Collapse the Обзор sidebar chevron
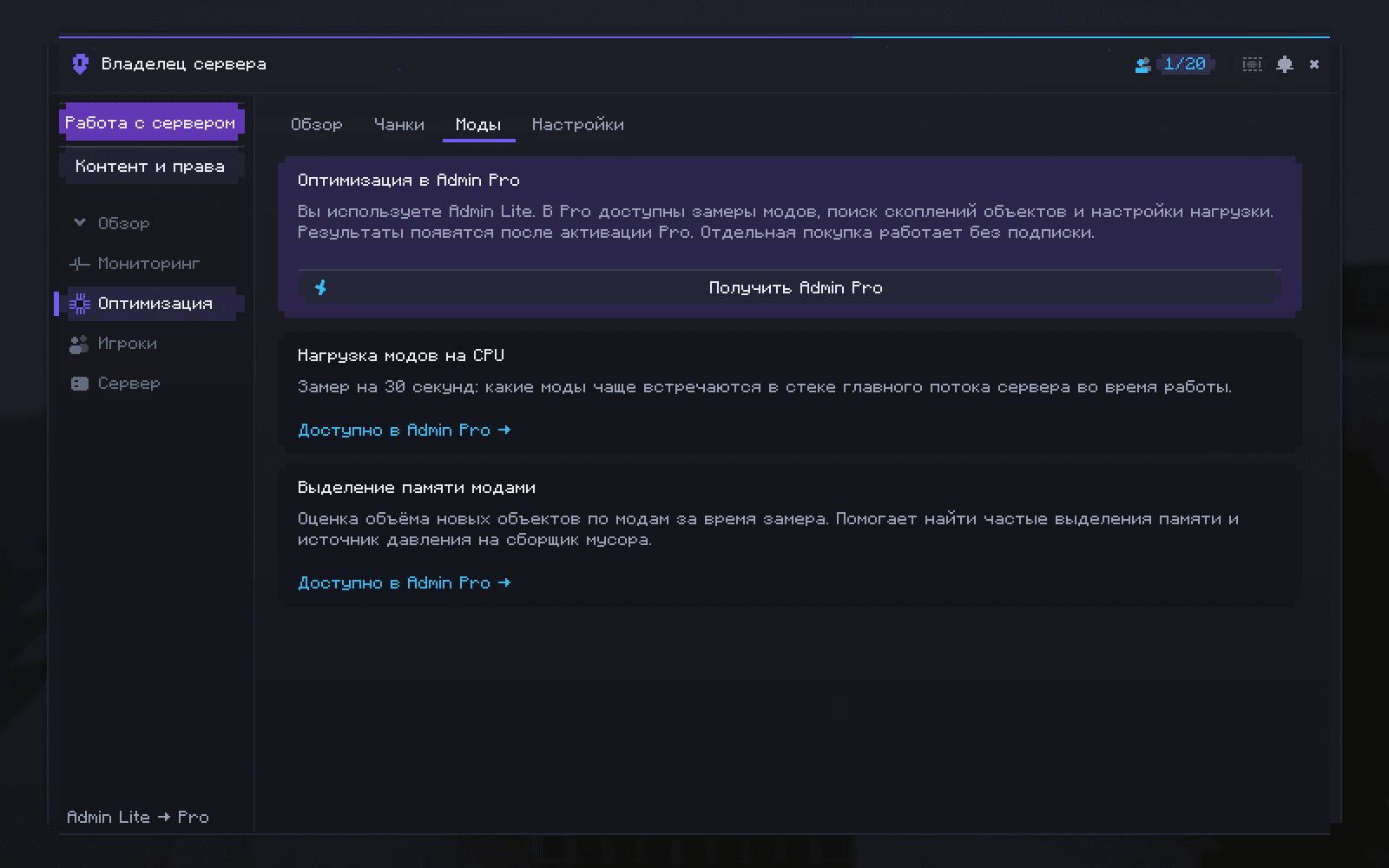The image size is (1389, 868). click(80, 223)
